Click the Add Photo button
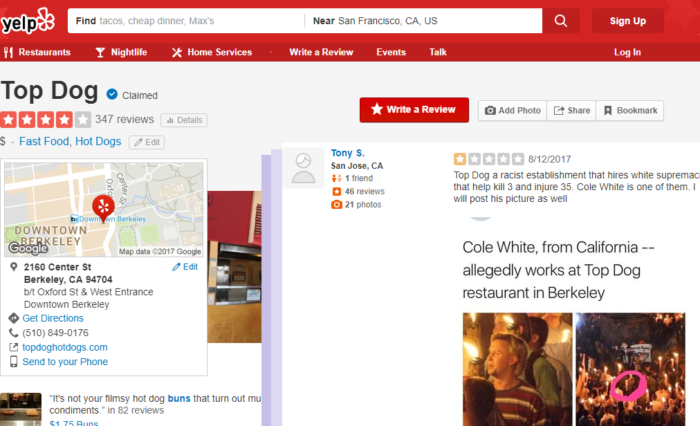Screen dimensions: 700x426 [512, 110]
